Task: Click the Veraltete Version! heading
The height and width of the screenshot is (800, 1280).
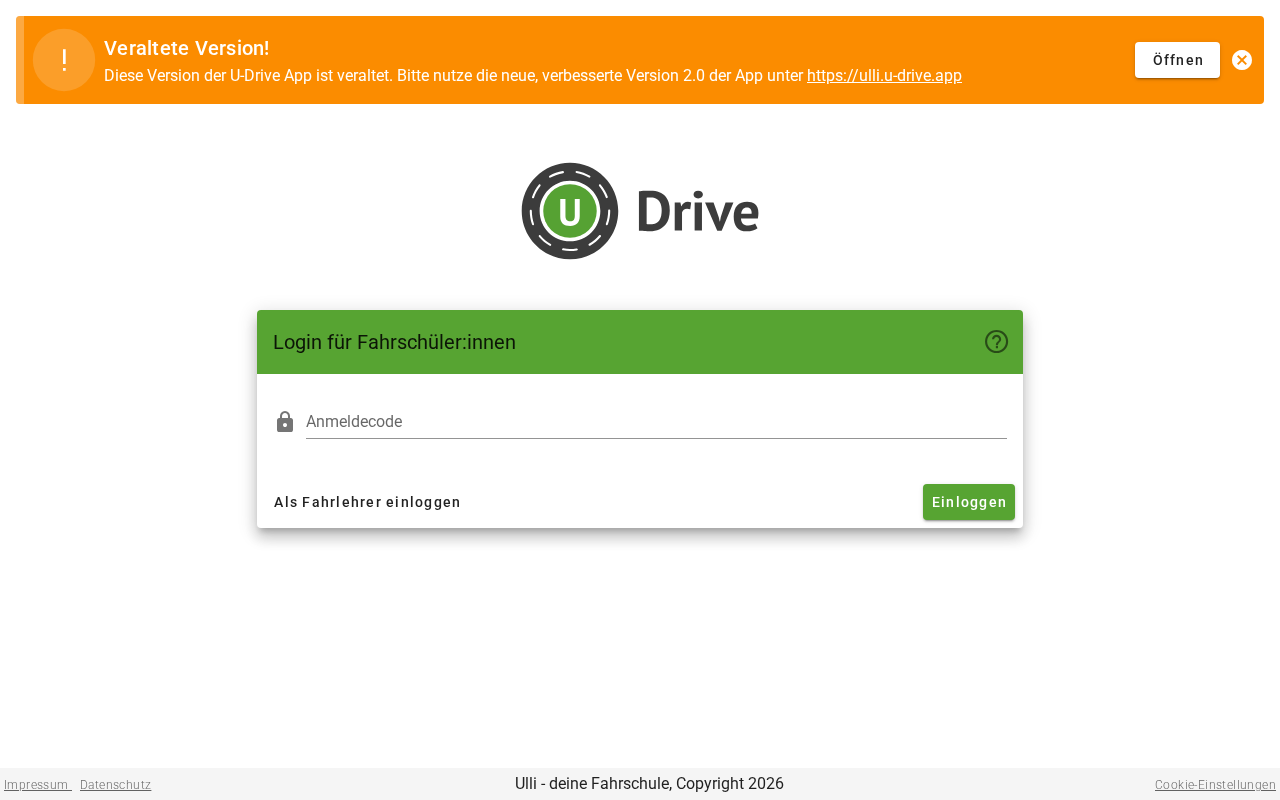Action: pyautogui.click(x=187, y=48)
